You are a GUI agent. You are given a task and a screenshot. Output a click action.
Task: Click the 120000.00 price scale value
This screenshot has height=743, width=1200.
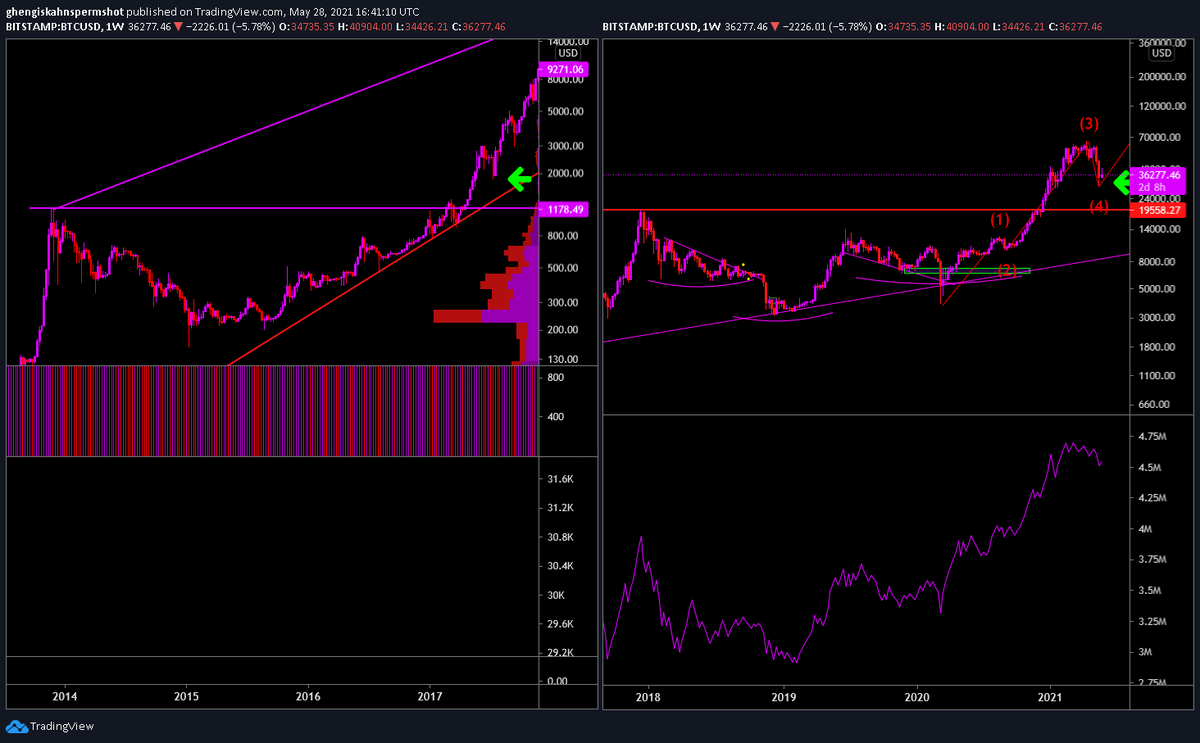1162,106
